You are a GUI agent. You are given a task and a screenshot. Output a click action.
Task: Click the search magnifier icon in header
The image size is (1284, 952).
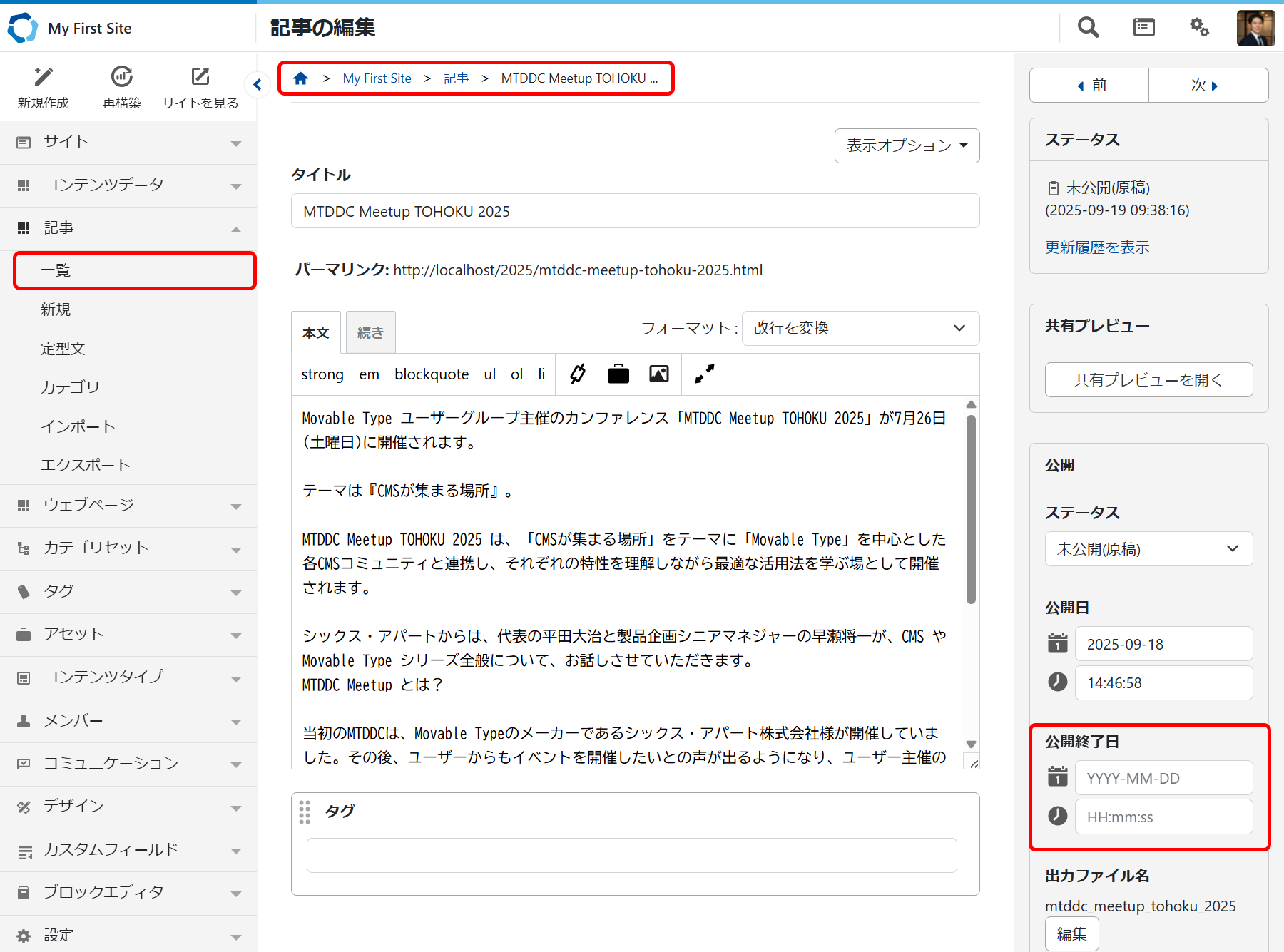click(1088, 28)
